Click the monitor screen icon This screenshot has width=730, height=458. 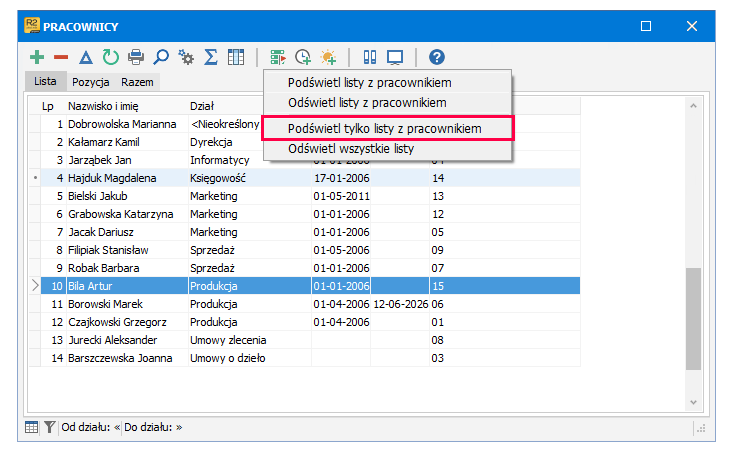tap(395, 58)
